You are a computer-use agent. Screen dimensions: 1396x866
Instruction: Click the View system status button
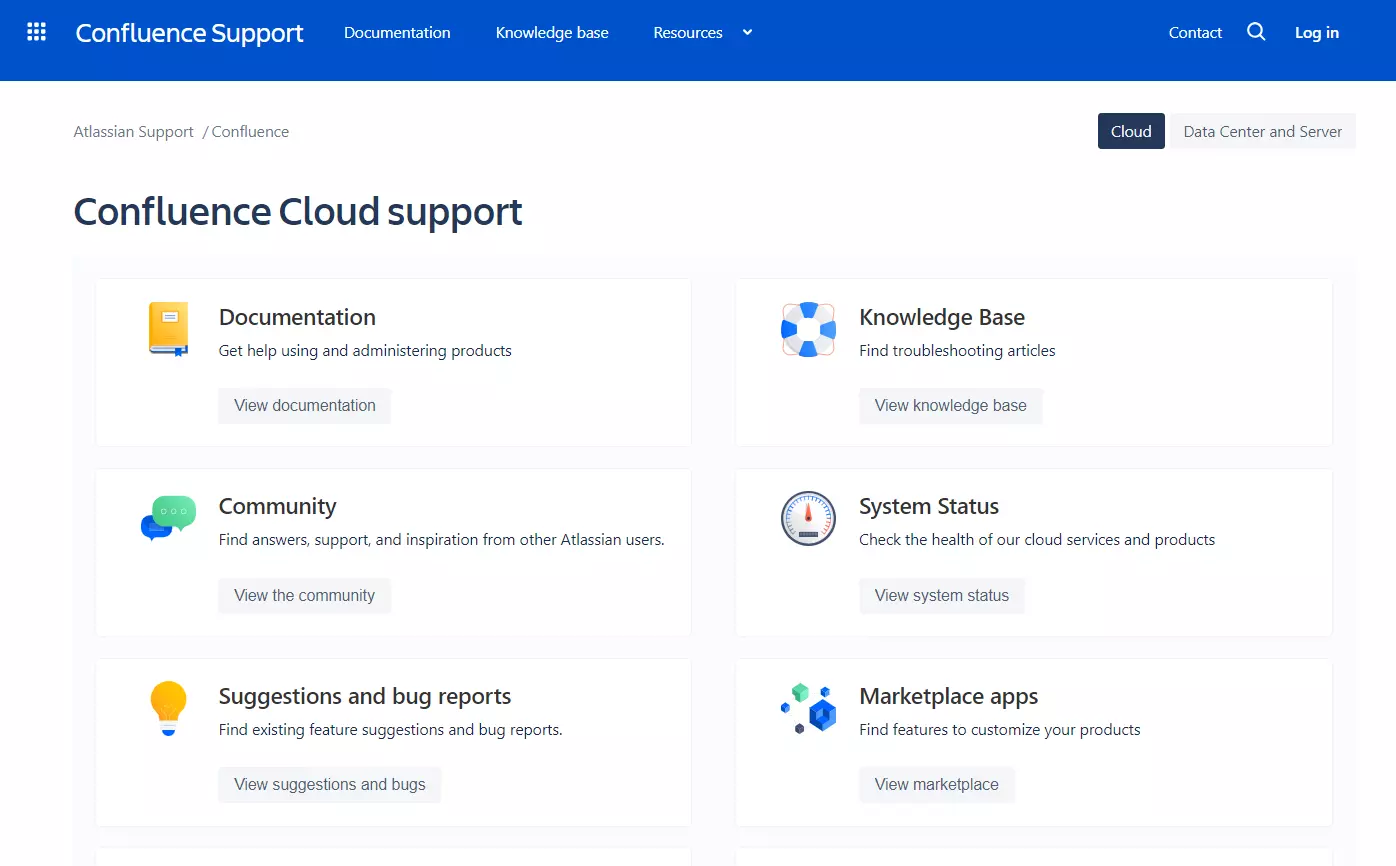click(942, 595)
